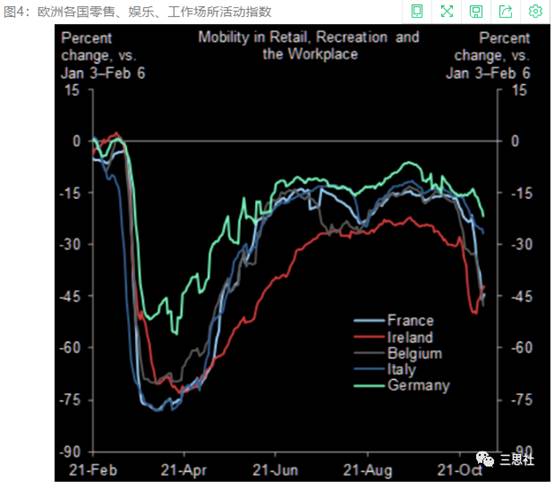Image resolution: width=554 pixels, height=488 pixels.
Task: Click the red Ireland legend line swatch
Action: click(x=369, y=337)
